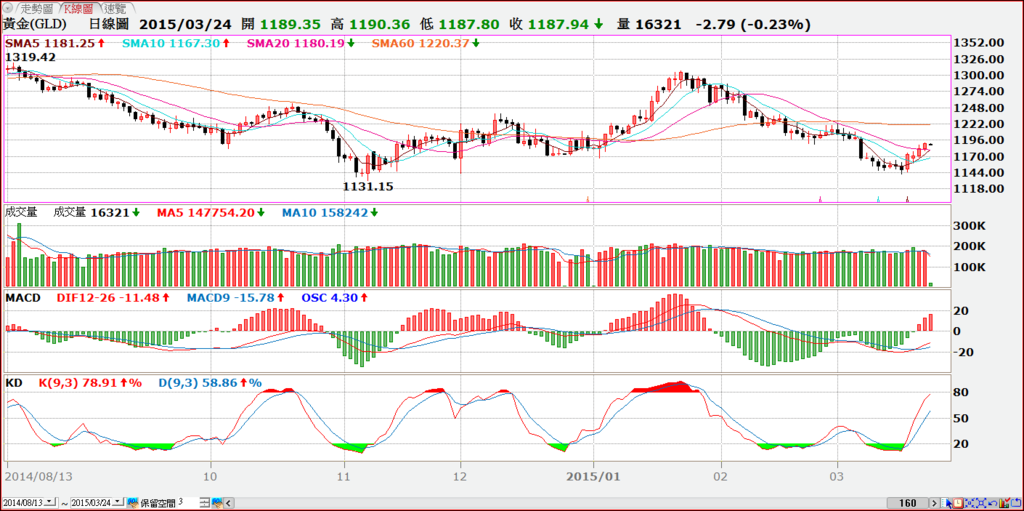
Task: Click the zoom-out expand arrows icon
Action: coord(982,503)
